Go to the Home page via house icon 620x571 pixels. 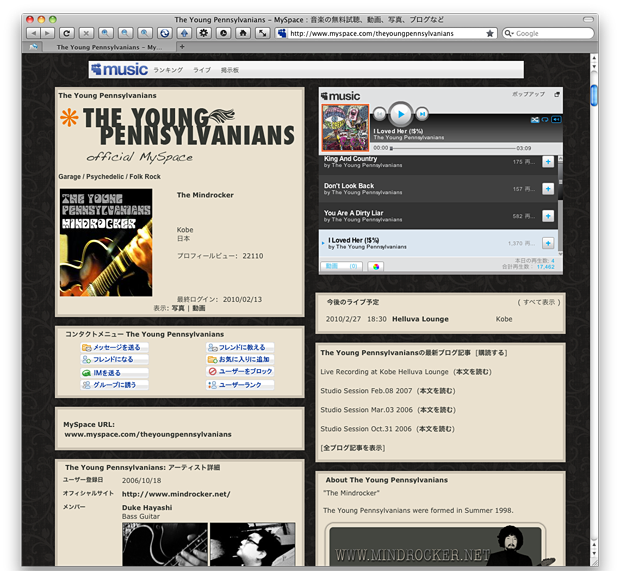[x=243, y=33]
